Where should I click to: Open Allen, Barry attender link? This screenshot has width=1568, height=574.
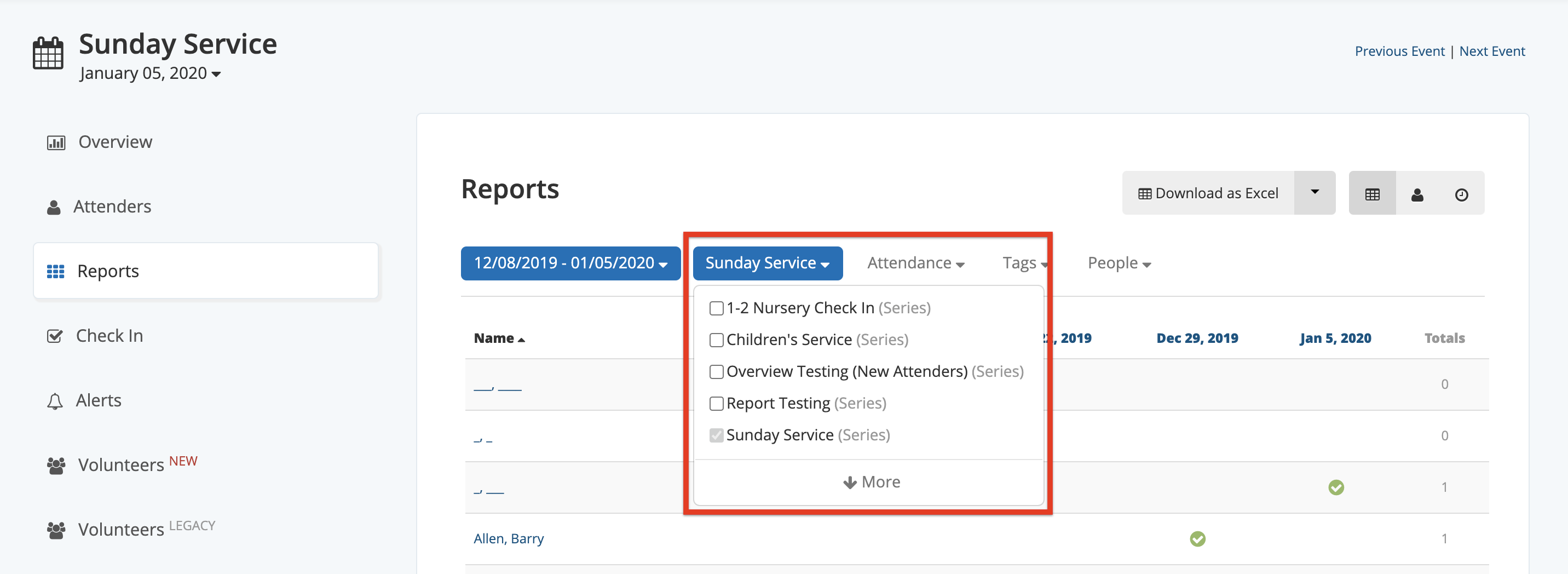click(508, 539)
